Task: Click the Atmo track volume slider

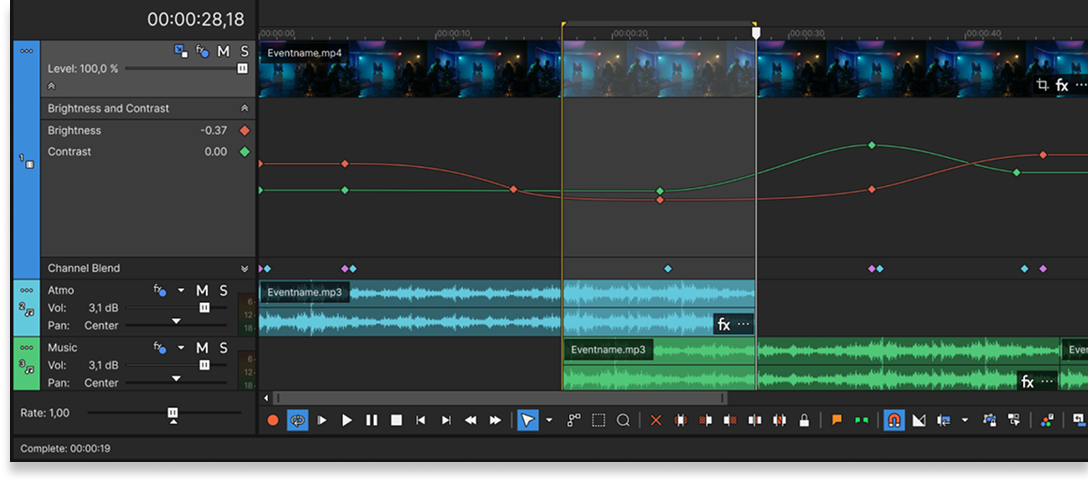Action: [x=204, y=308]
